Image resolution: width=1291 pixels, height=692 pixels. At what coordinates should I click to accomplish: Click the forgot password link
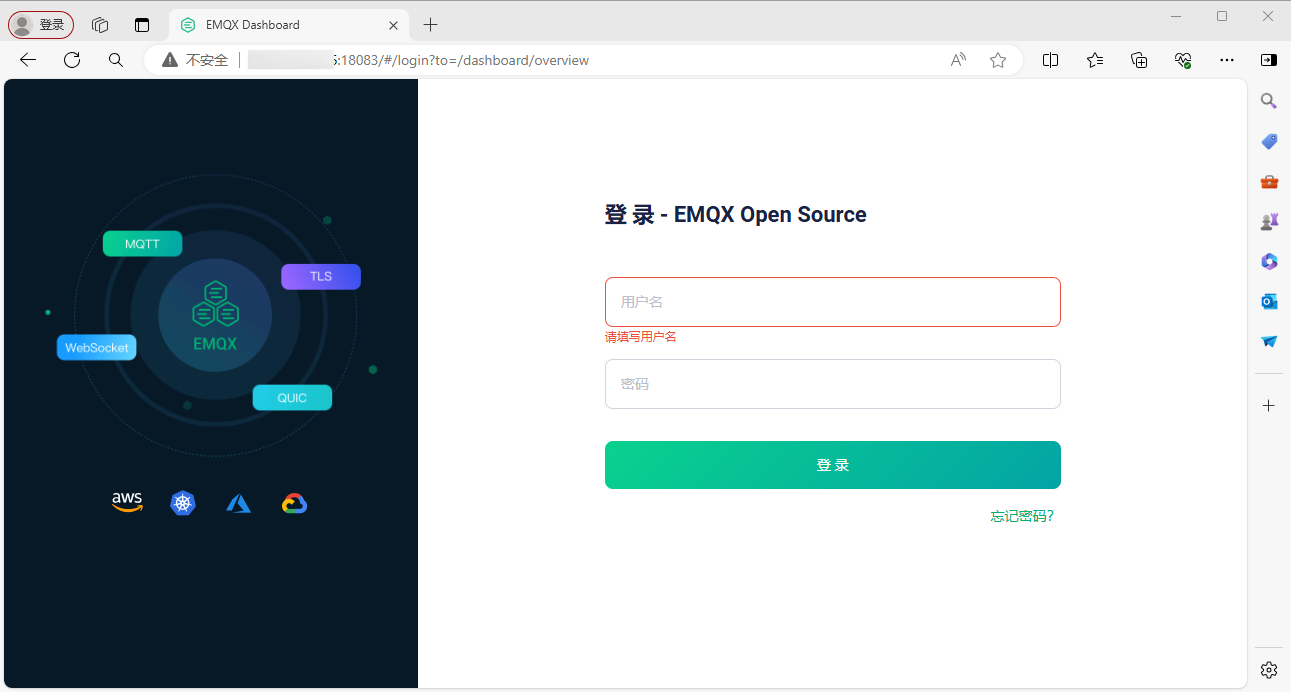(x=1022, y=516)
